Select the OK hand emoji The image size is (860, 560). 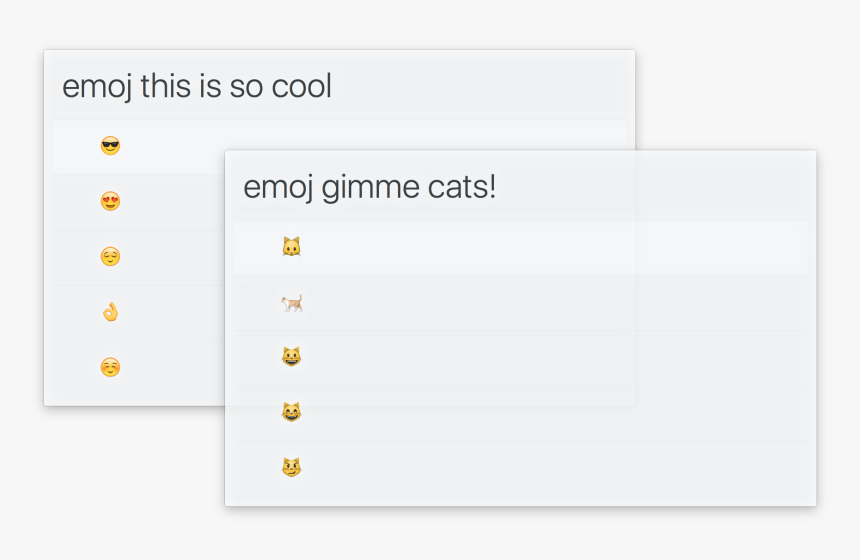click(x=110, y=312)
